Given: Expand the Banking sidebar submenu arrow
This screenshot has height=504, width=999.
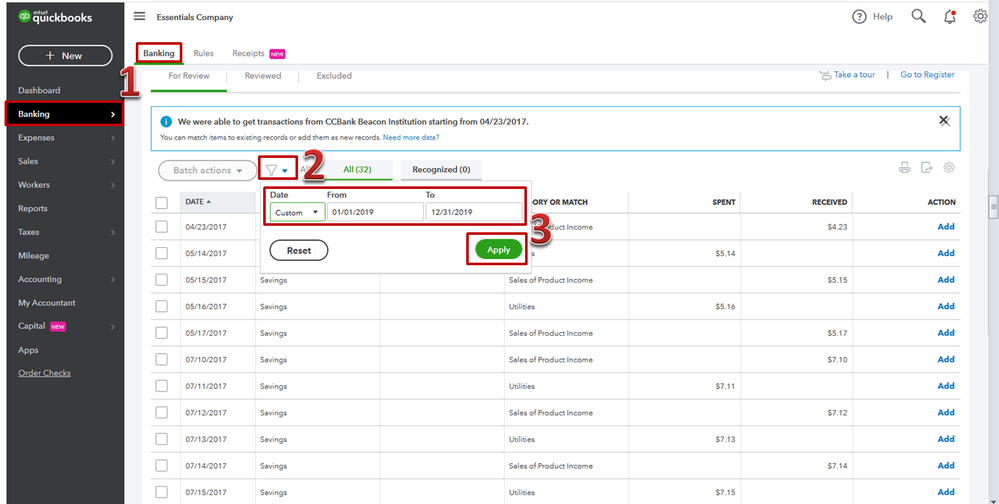Looking at the screenshot, I should (x=113, y=115).
